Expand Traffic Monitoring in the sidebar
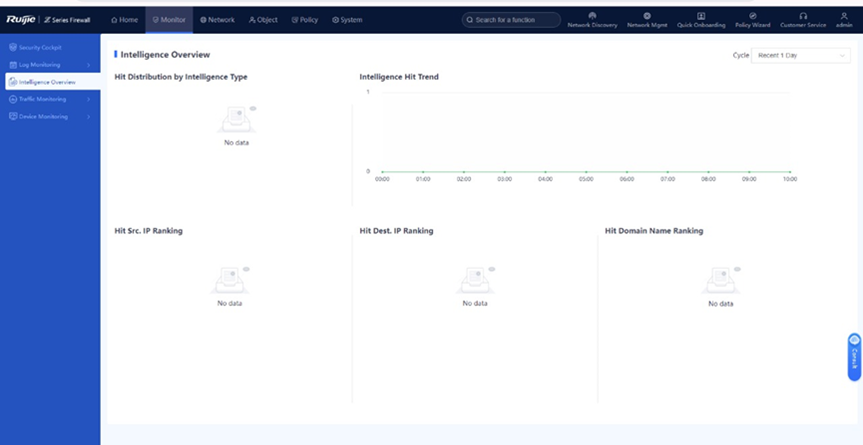Screen dimensions: 863x445 click(x=48, y=99)
